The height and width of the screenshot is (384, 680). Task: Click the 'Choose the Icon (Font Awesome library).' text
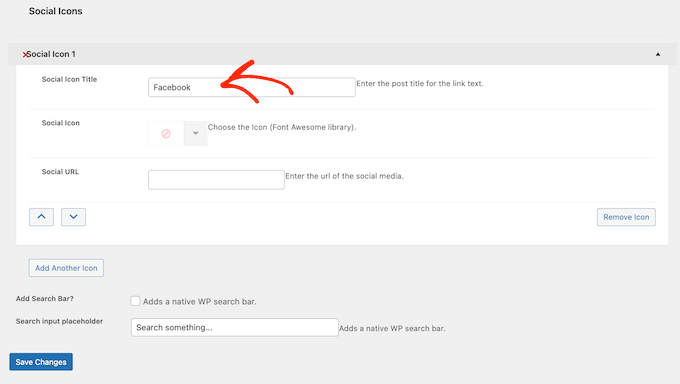pyautogui.click(x=282, y=127)
